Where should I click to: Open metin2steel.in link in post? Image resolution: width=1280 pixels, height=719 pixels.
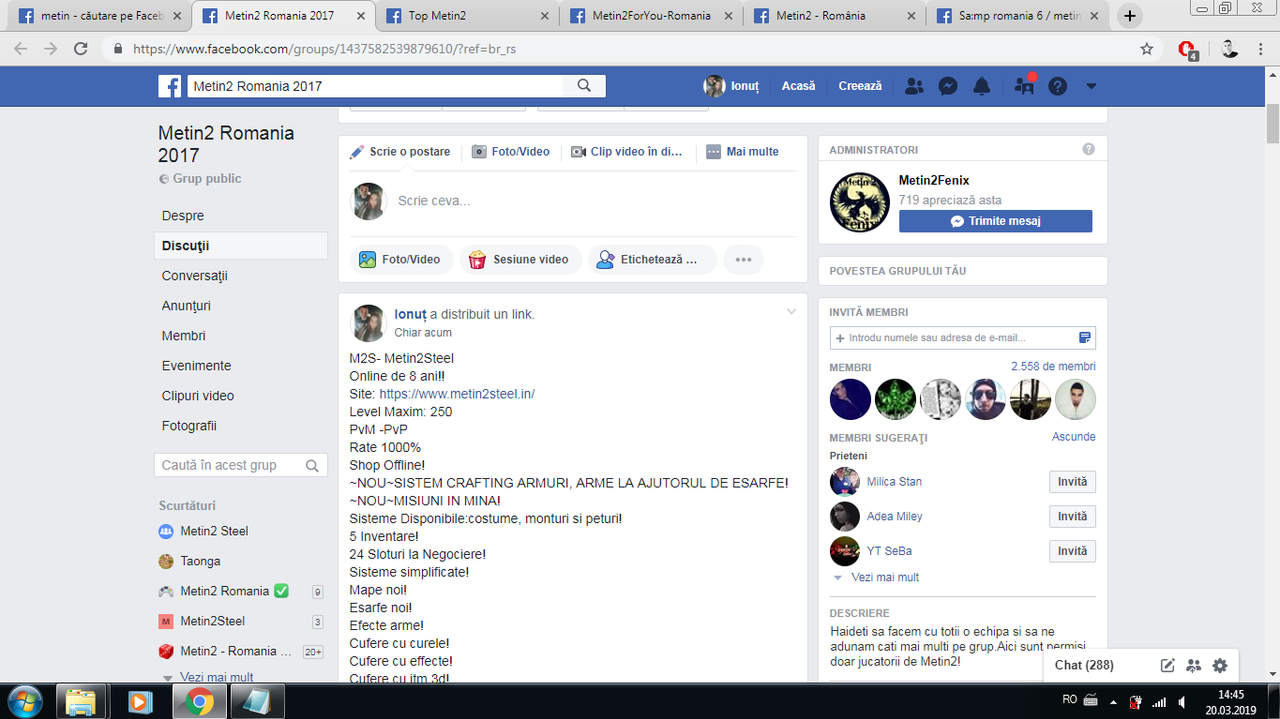click(x=457, y=394)
